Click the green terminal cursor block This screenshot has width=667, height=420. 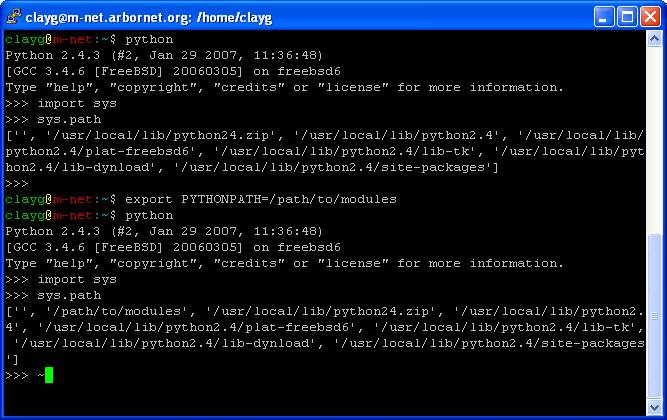click(49, 375)
